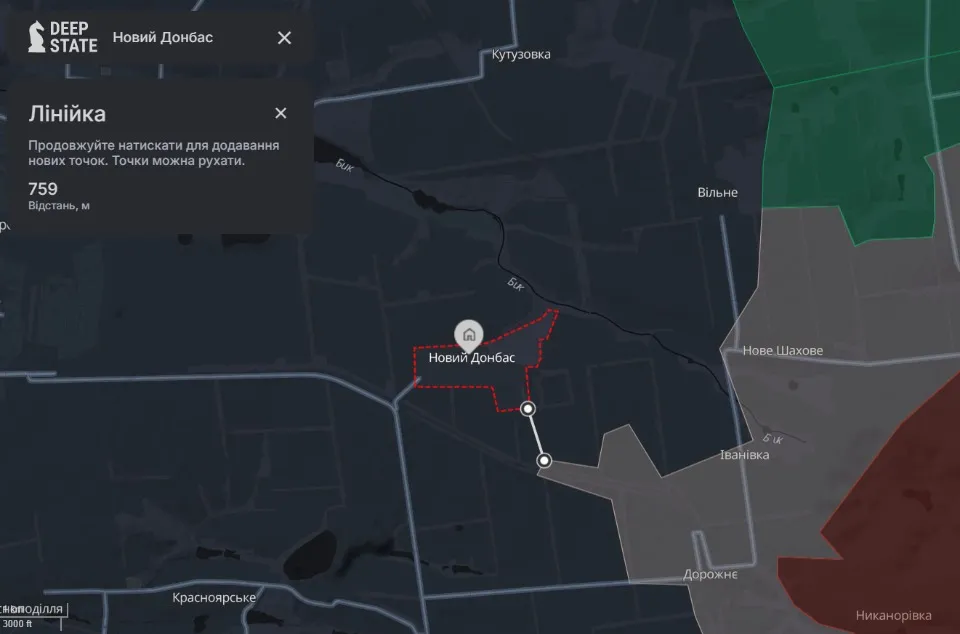Screen dimensions: 960x634
Task: Select the upper ruler point near red border
Action: point(528,408)
